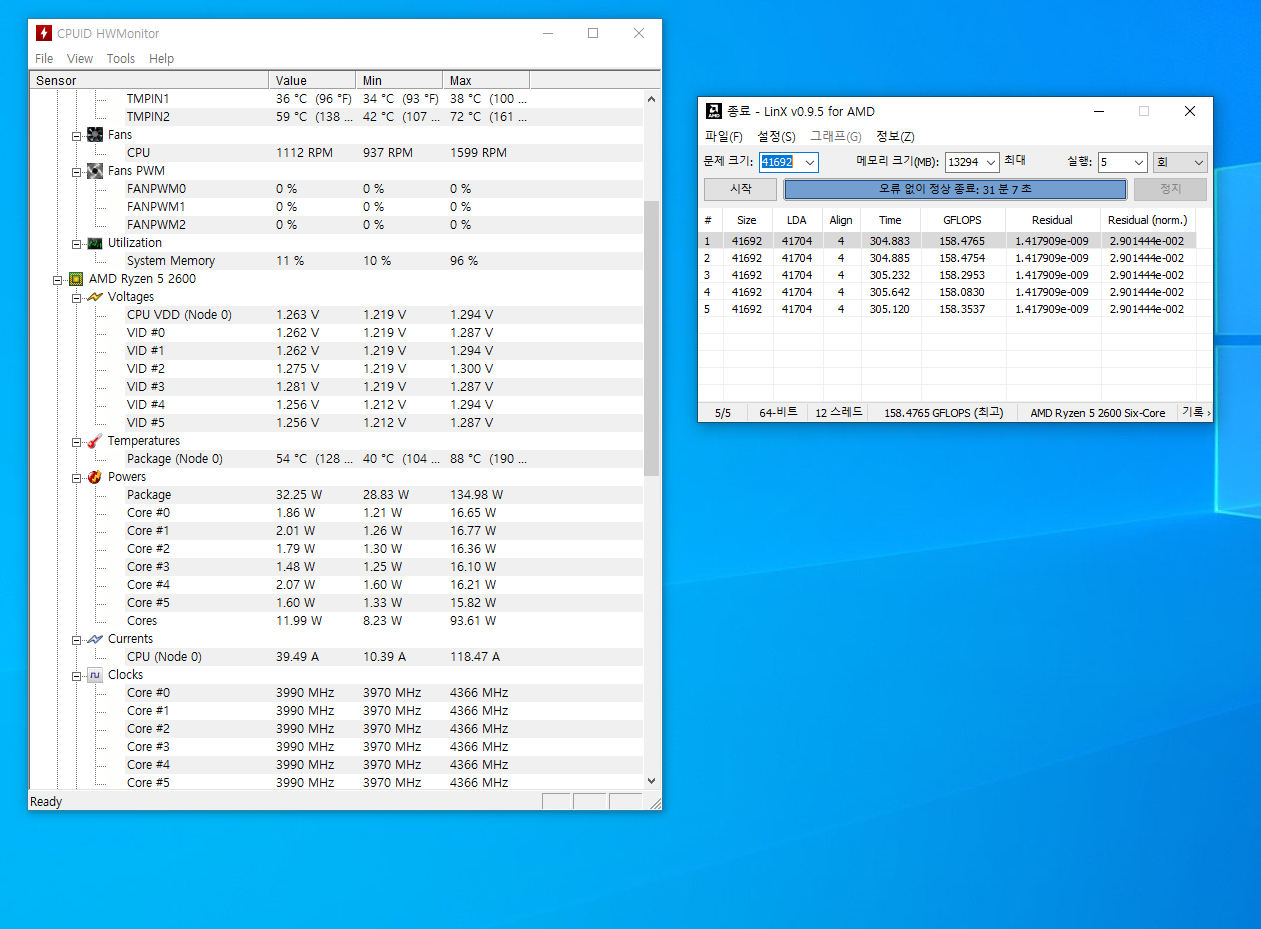This screenshot has width=1261, height=929.
Task: Click the 12 스레드 status bar entry
Action: coord(838,413)
